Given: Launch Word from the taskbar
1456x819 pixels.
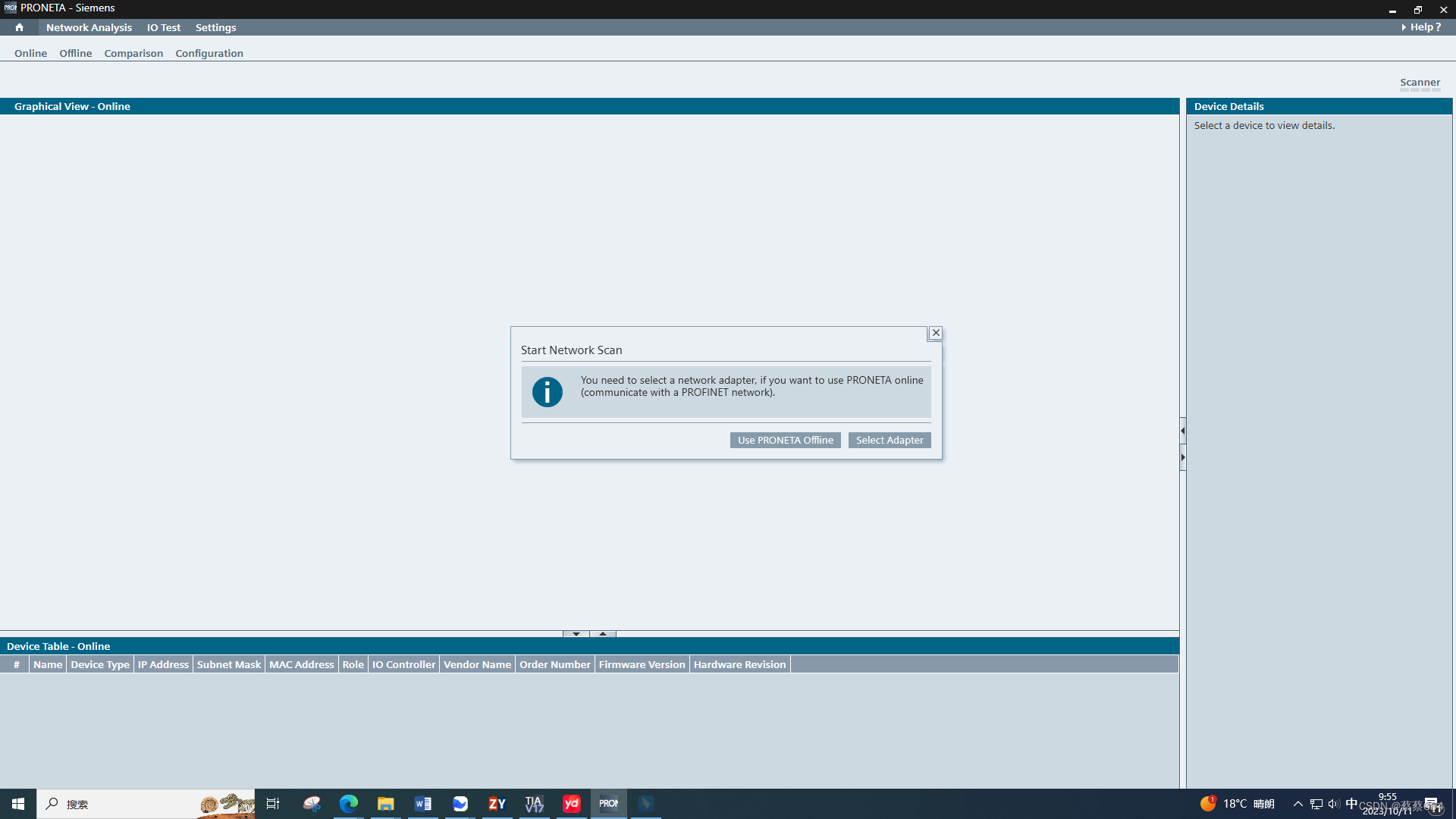Looking at the screenshot, I should pyautogui.click(x=423, y=804).
